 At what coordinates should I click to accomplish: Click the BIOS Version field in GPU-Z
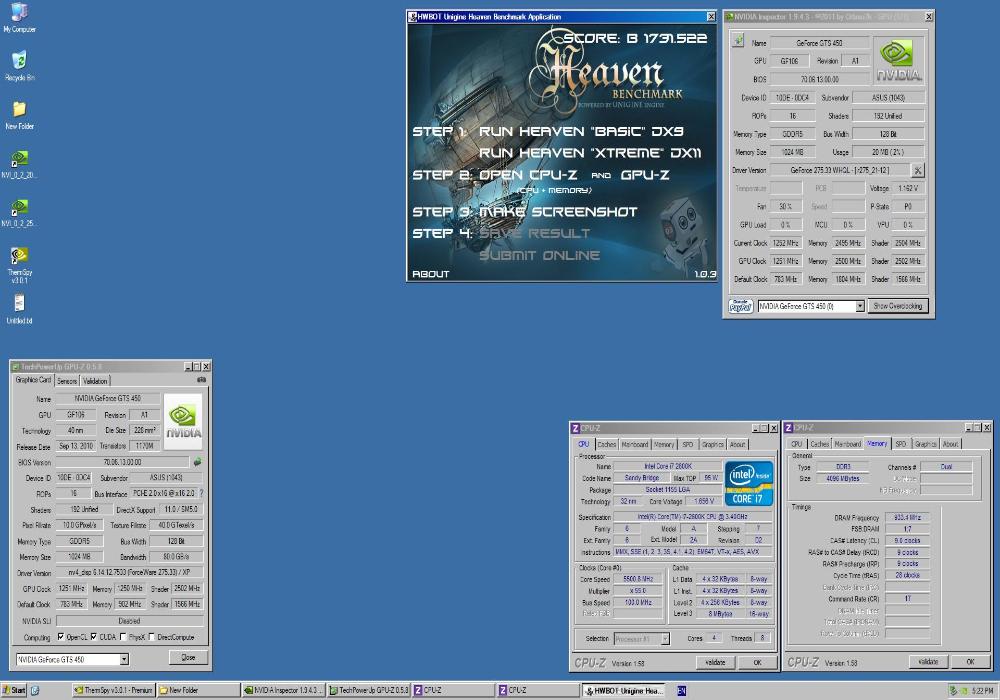[122, 462]
